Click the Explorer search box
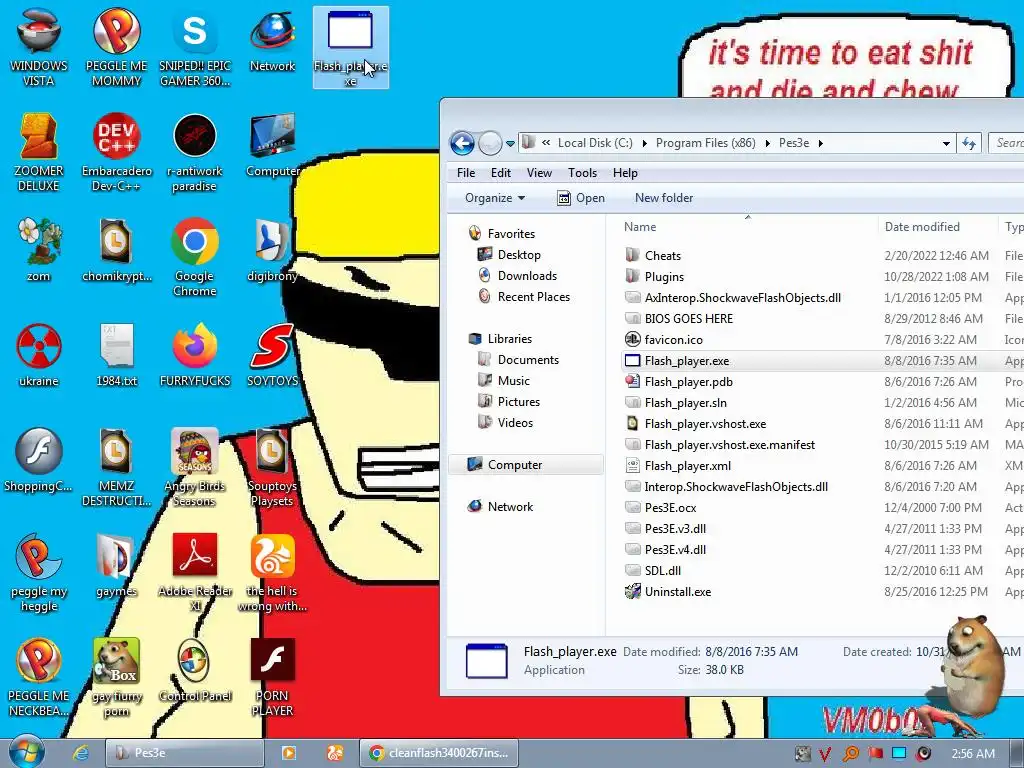This screenshot has height=768, width=1024. coord(1006,143)
